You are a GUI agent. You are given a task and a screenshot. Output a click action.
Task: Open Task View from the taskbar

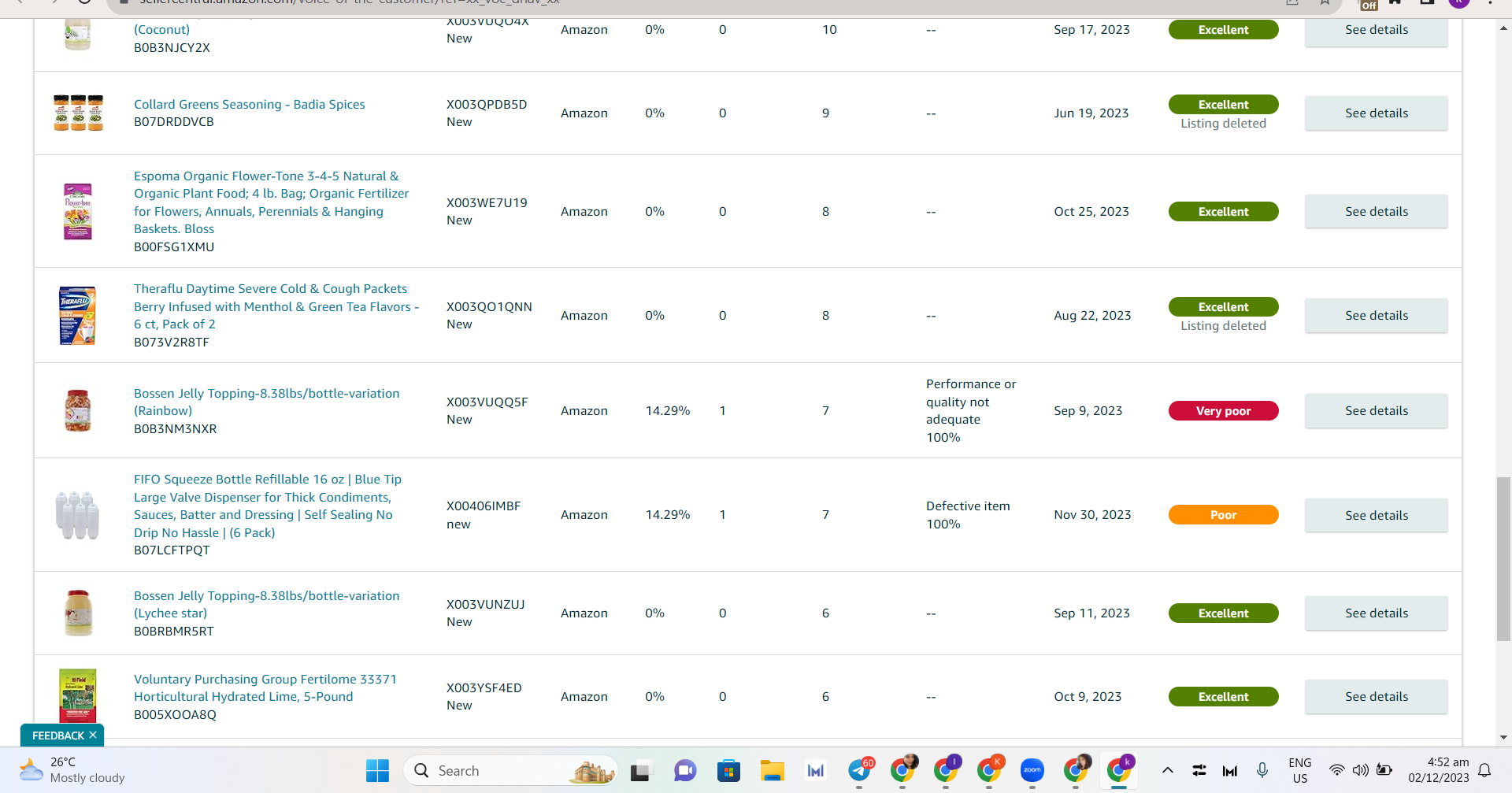tap(641, 770)
